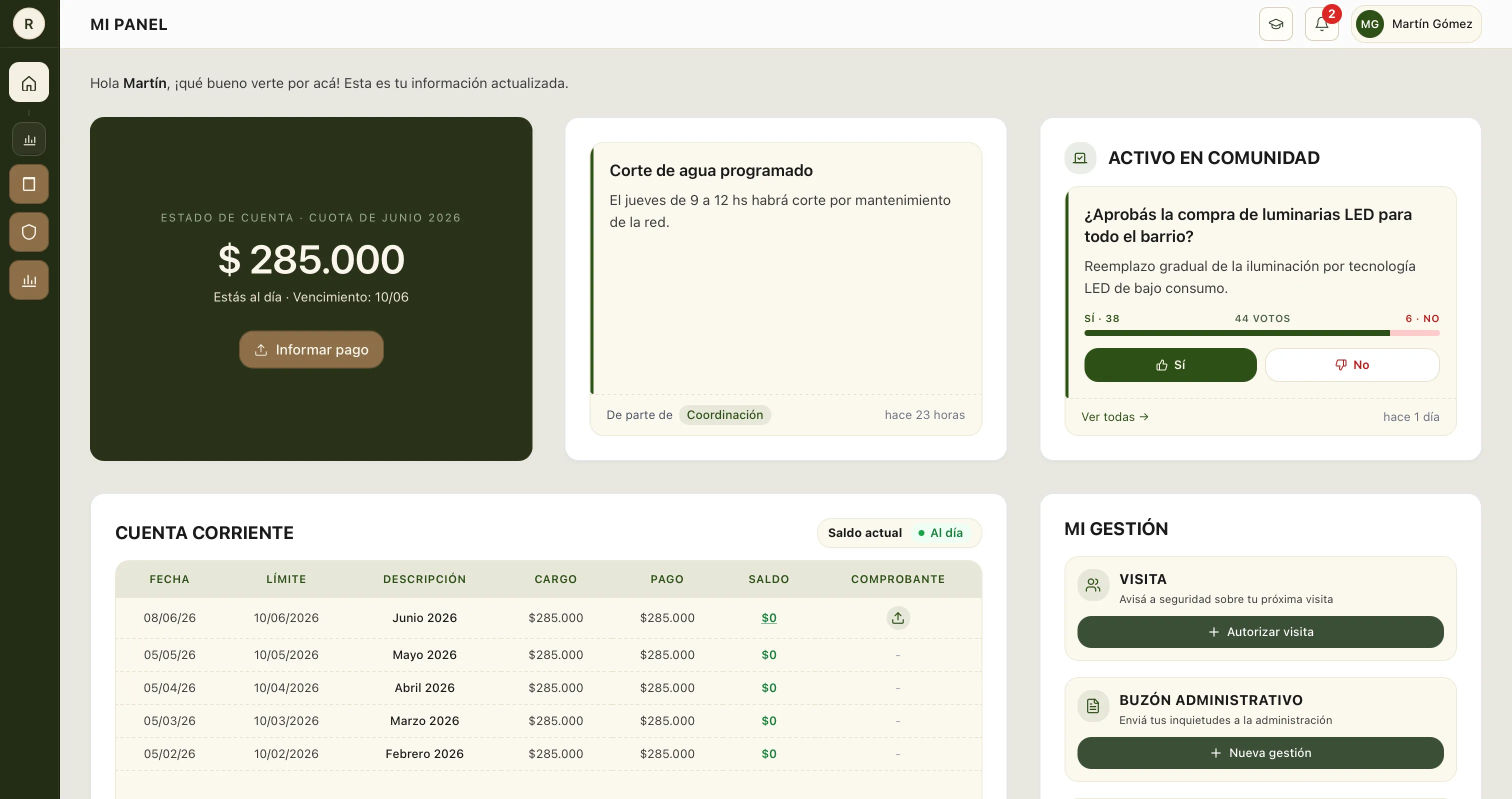Click the Coordinación sender tag
Viewport: 1512px width, 799px height.
pyautogui.click(x=725, y=415)
